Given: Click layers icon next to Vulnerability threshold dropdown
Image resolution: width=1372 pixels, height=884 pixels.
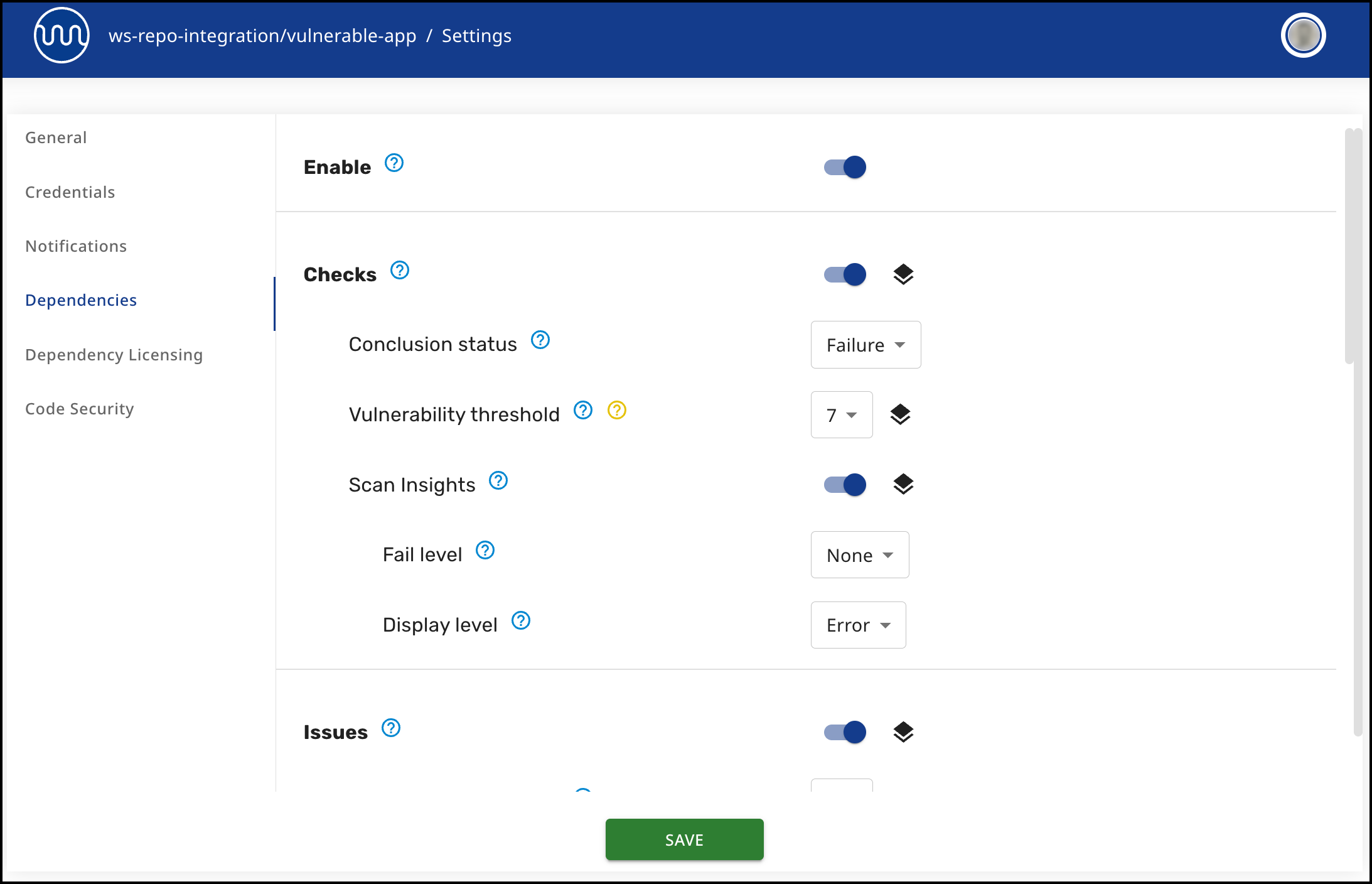Looking at the screenshot, I should [x=900, y=414].
